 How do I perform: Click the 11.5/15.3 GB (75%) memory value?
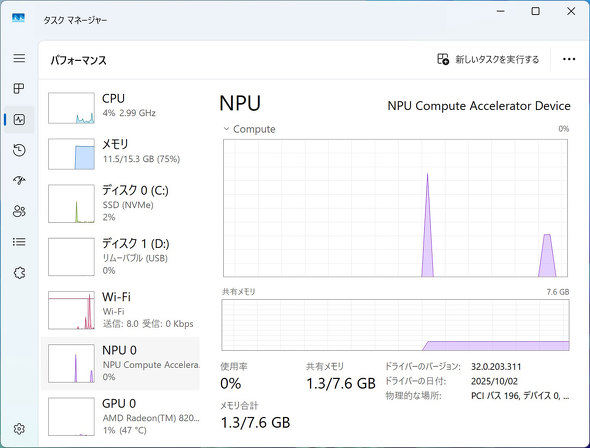[x=141, y=159]
